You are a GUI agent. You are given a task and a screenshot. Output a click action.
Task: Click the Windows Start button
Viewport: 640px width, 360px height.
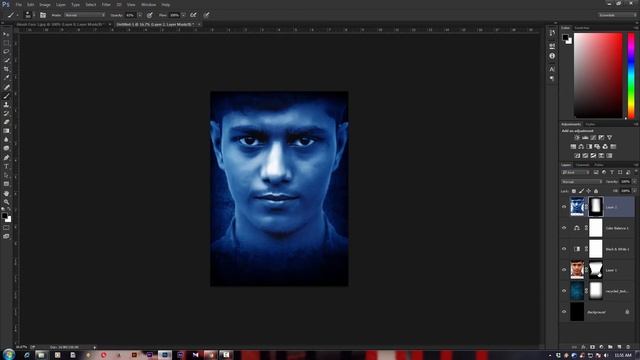tap(8, 354)
